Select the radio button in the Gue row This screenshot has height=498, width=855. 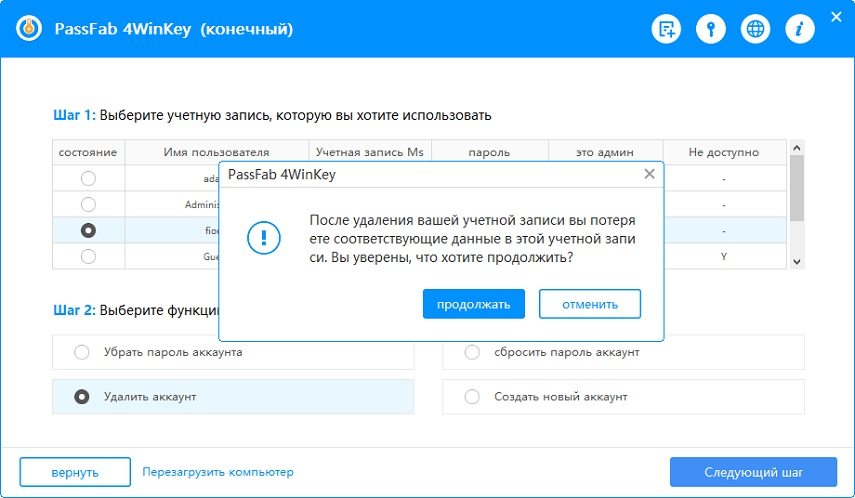88,256
